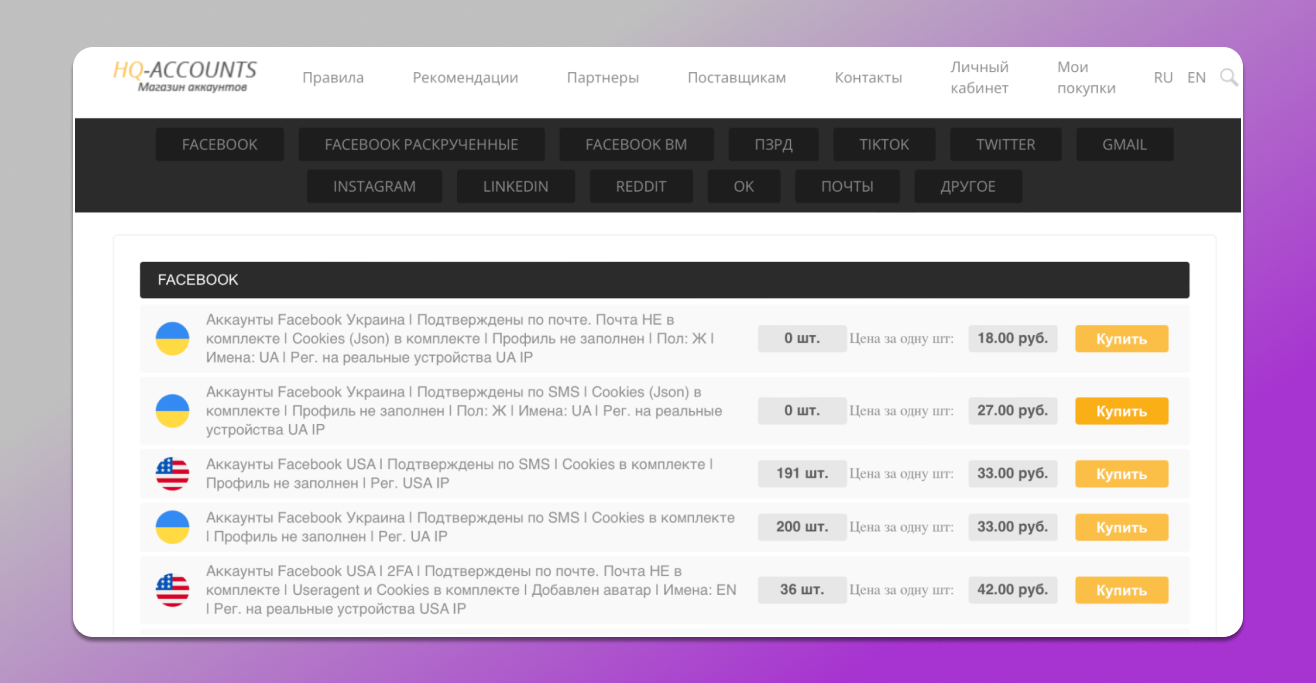Screen dimensions: 1316x683
Task: Switch site language to EN
Action: (x=1196, y=77)
